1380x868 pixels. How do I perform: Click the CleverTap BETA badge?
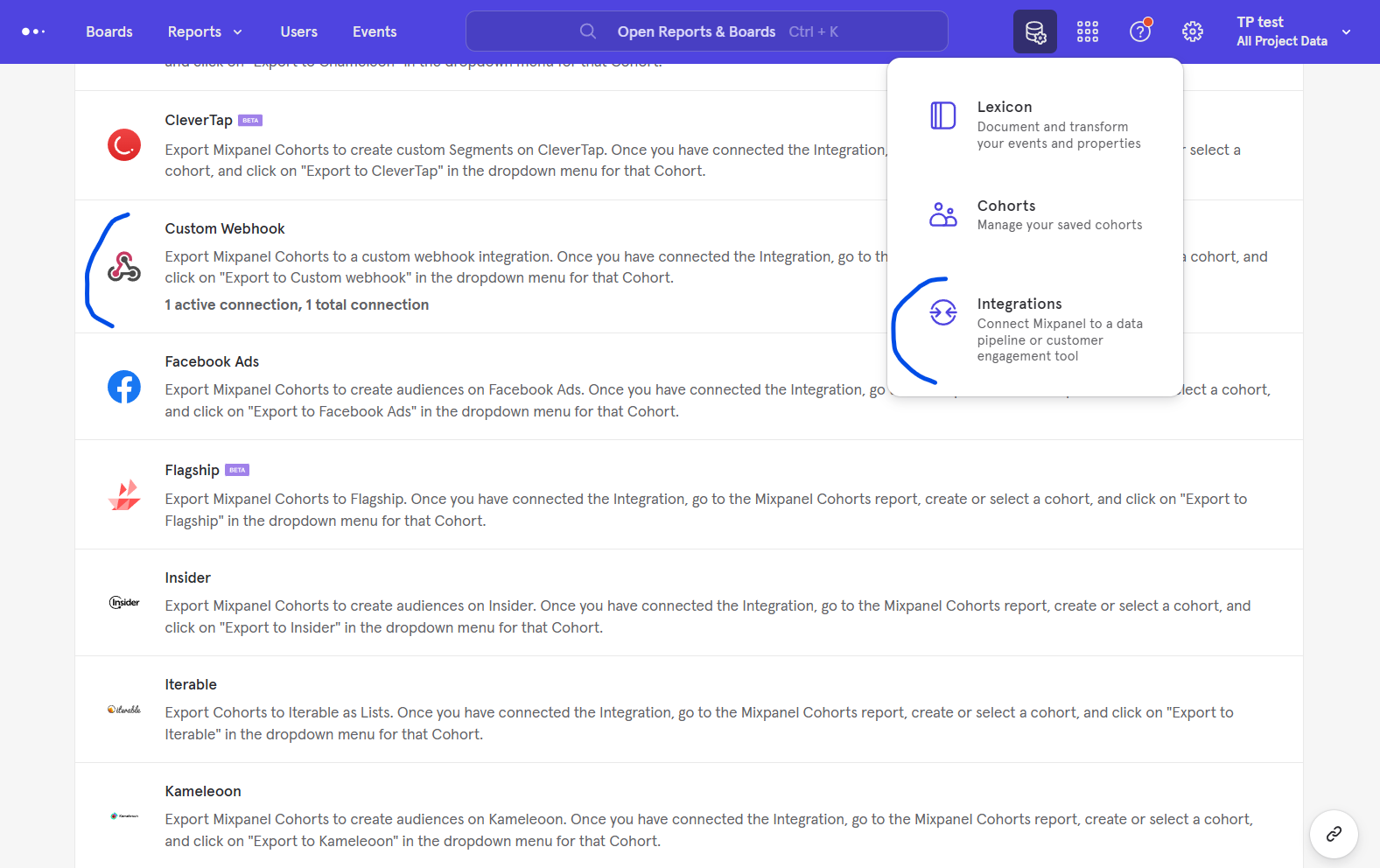[250, 121]
